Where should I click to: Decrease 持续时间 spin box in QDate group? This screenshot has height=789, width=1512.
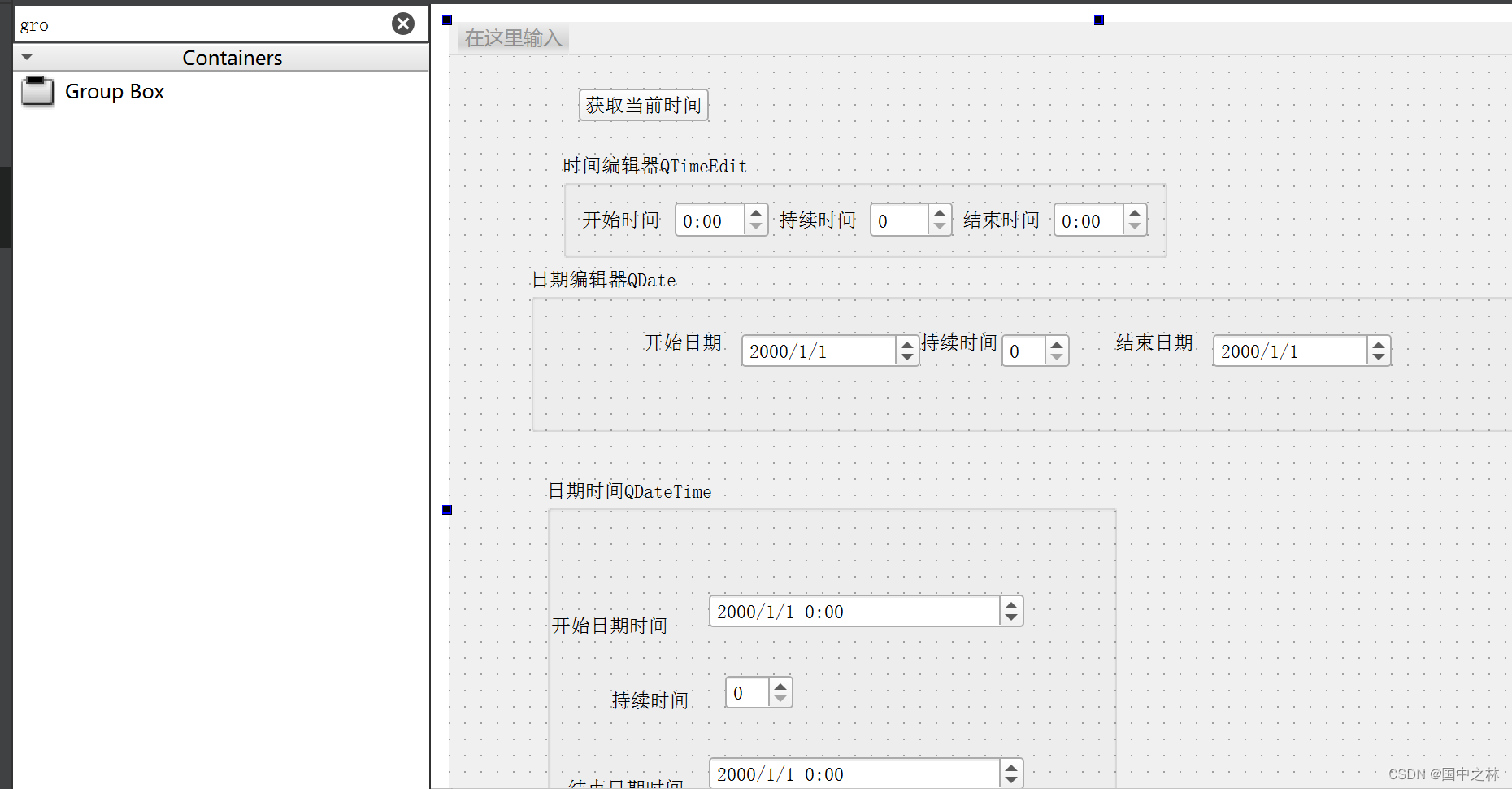tap(1057, 358)
